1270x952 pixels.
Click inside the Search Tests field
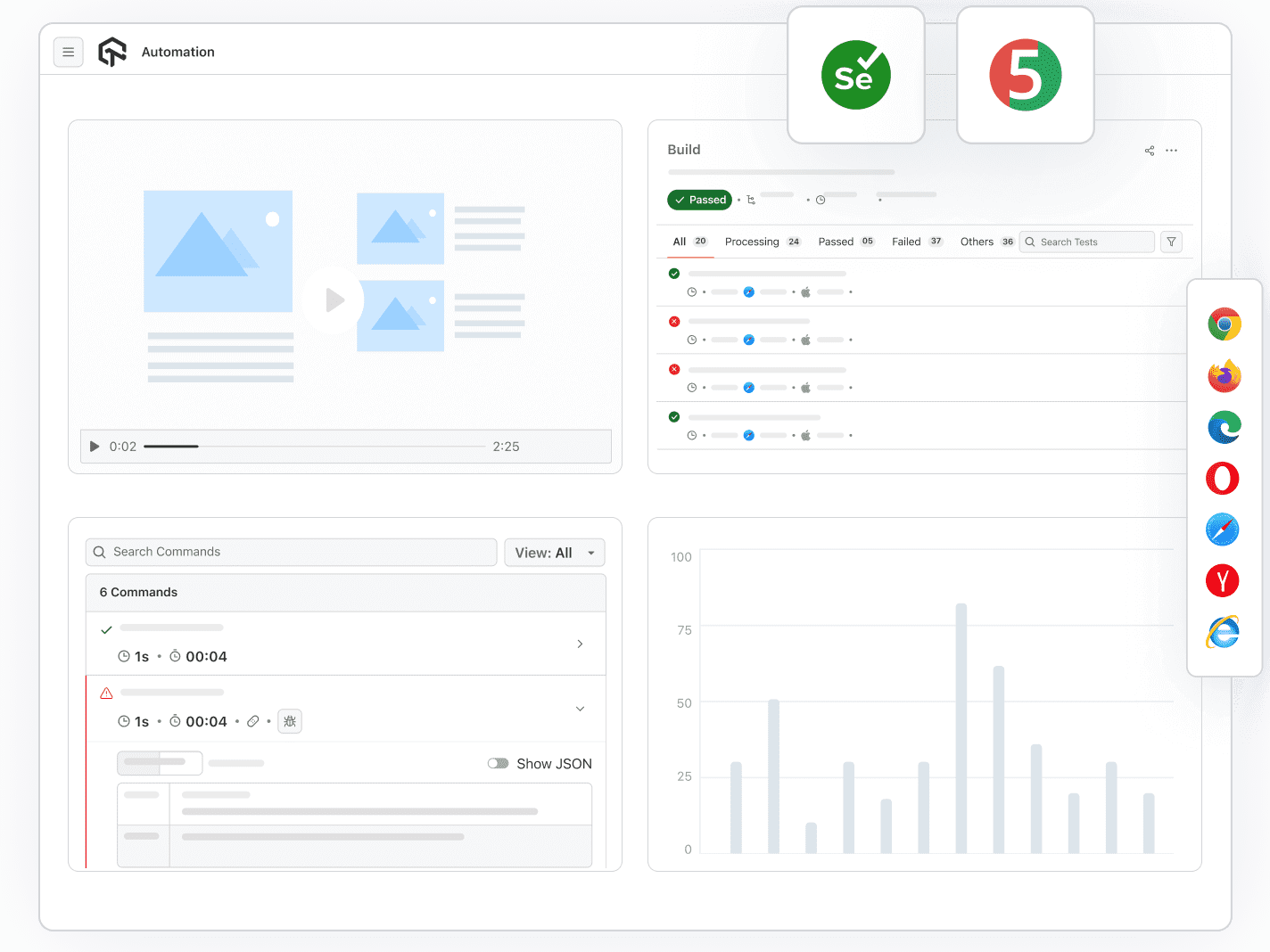(1086, 242)
